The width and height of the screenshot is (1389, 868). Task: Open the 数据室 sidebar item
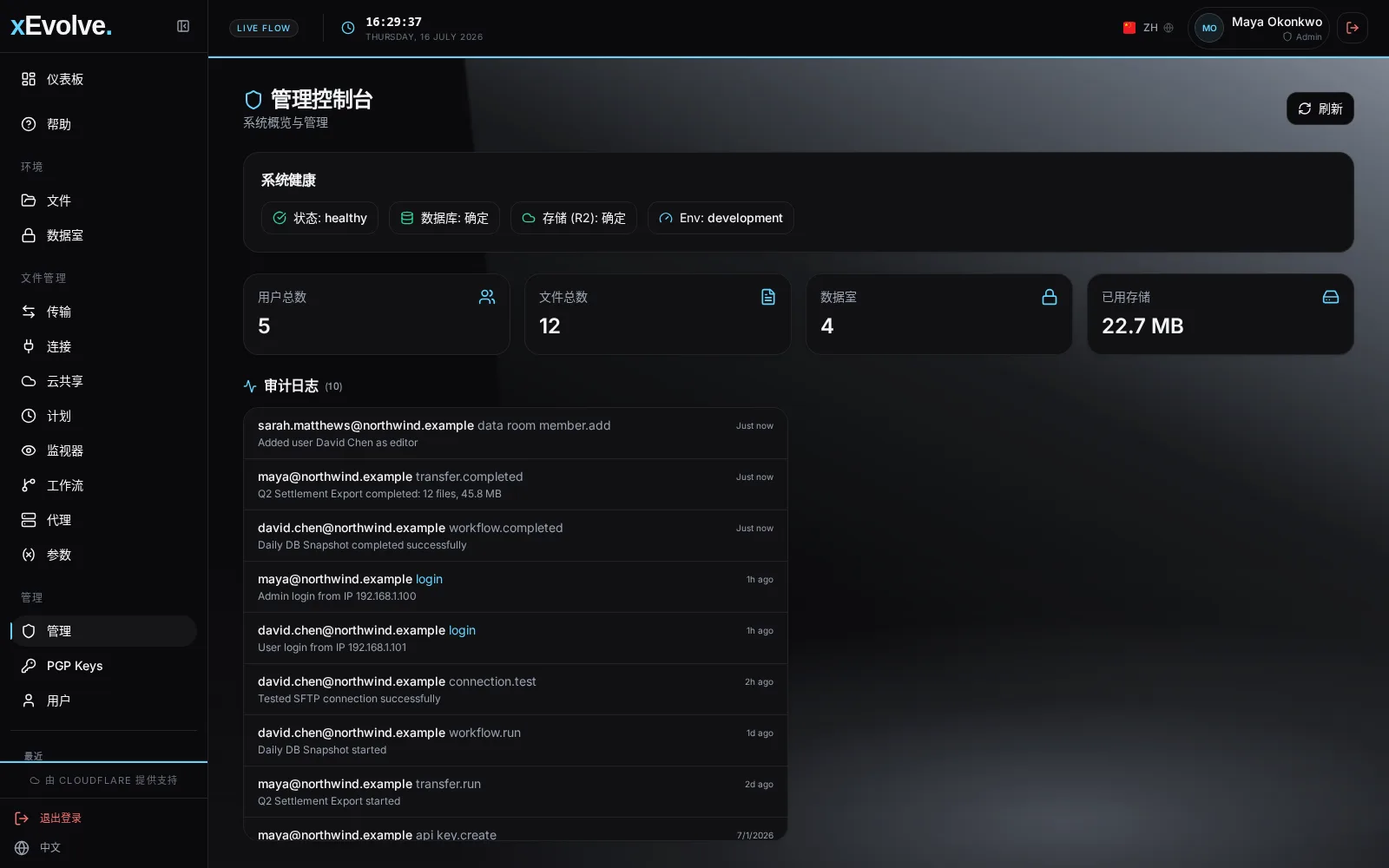(104, 235)
